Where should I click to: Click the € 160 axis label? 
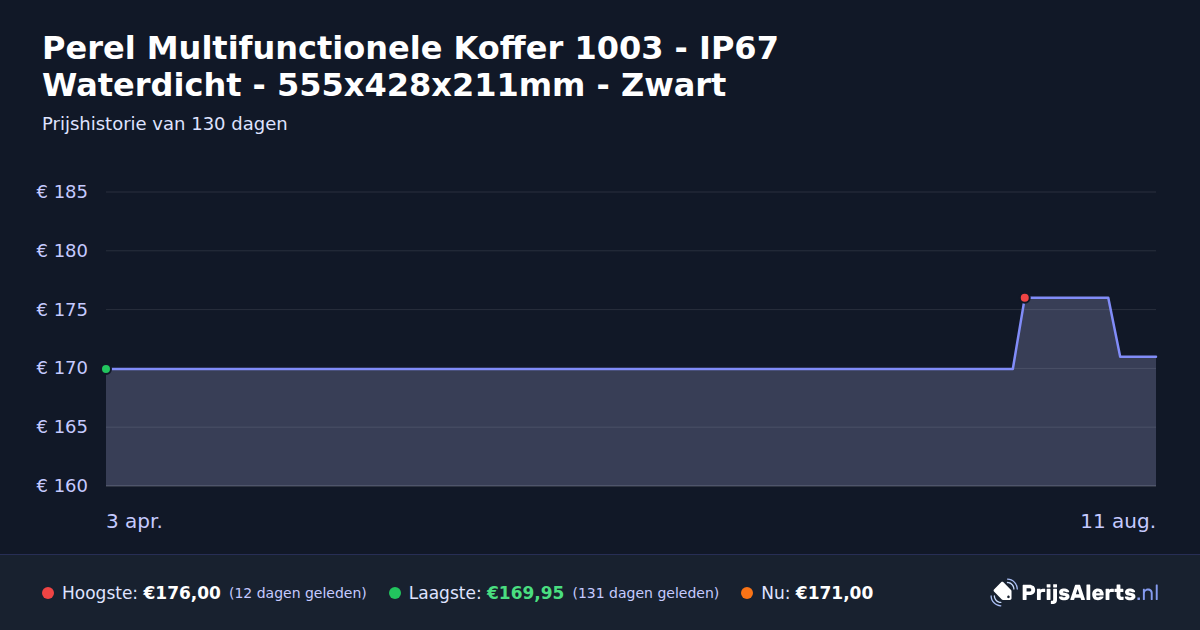(x=62, y=486)
